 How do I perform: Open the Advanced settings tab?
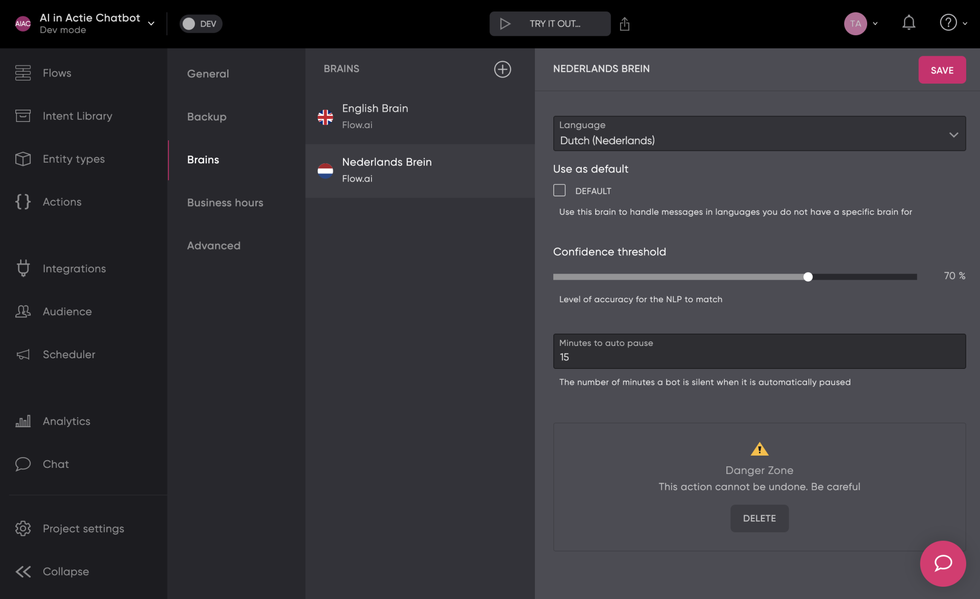pyautogui.click(x=213, y=246)
